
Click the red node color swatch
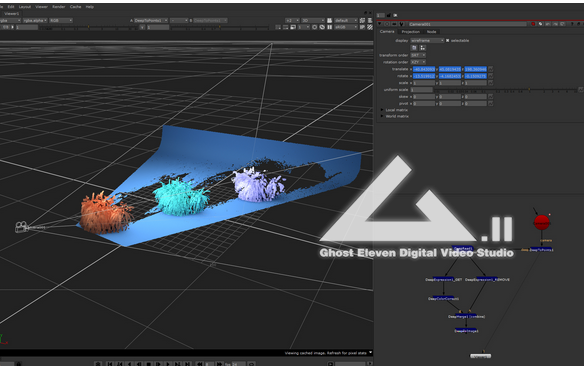tap(533, 24)
